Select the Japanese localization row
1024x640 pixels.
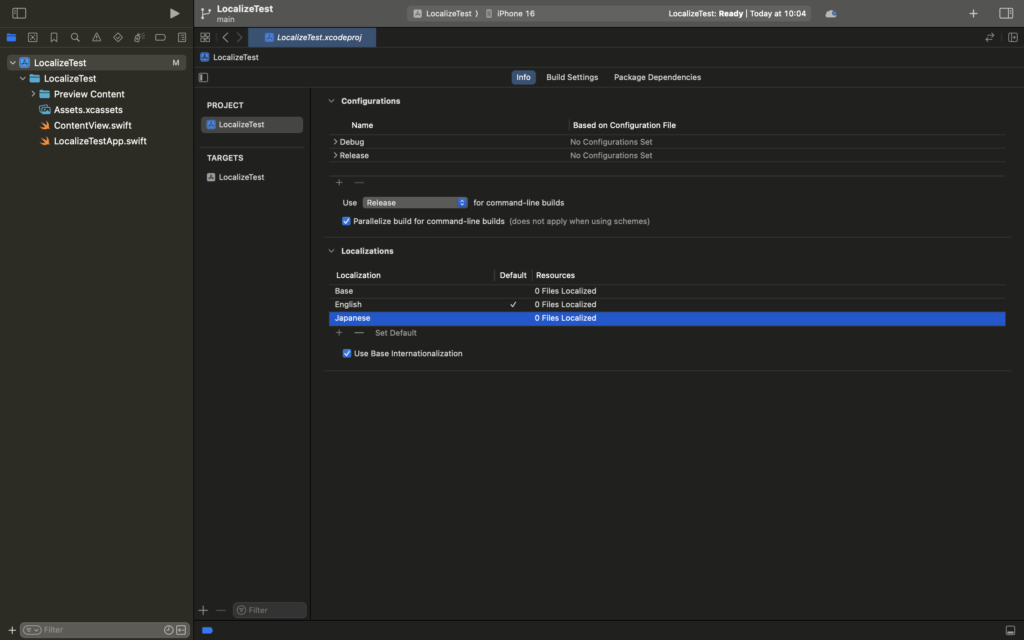point(667,318)
